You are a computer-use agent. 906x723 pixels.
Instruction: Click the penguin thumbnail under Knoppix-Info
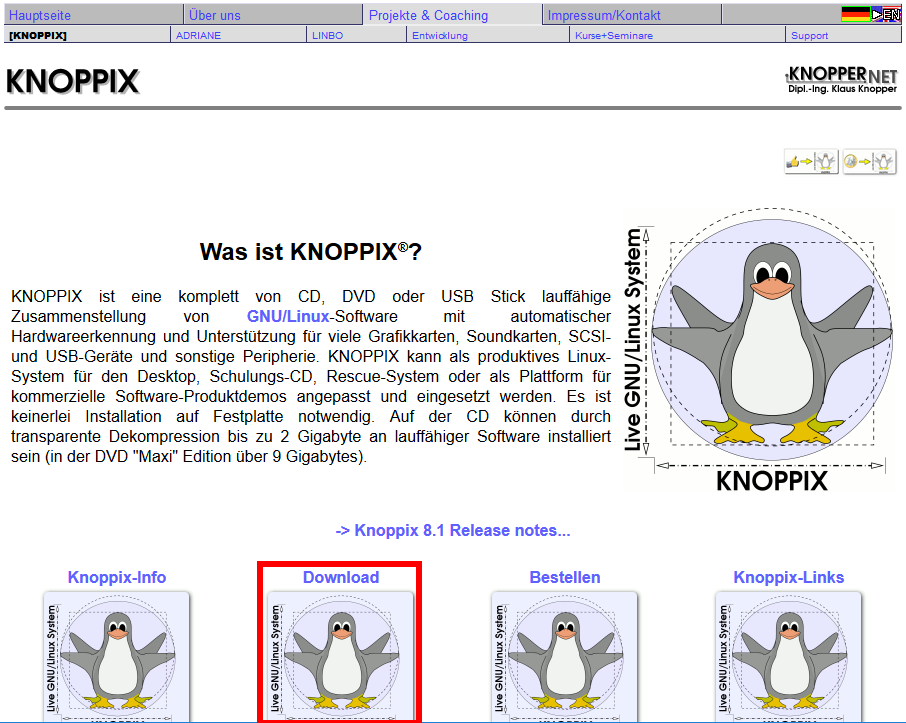point(117,657)
